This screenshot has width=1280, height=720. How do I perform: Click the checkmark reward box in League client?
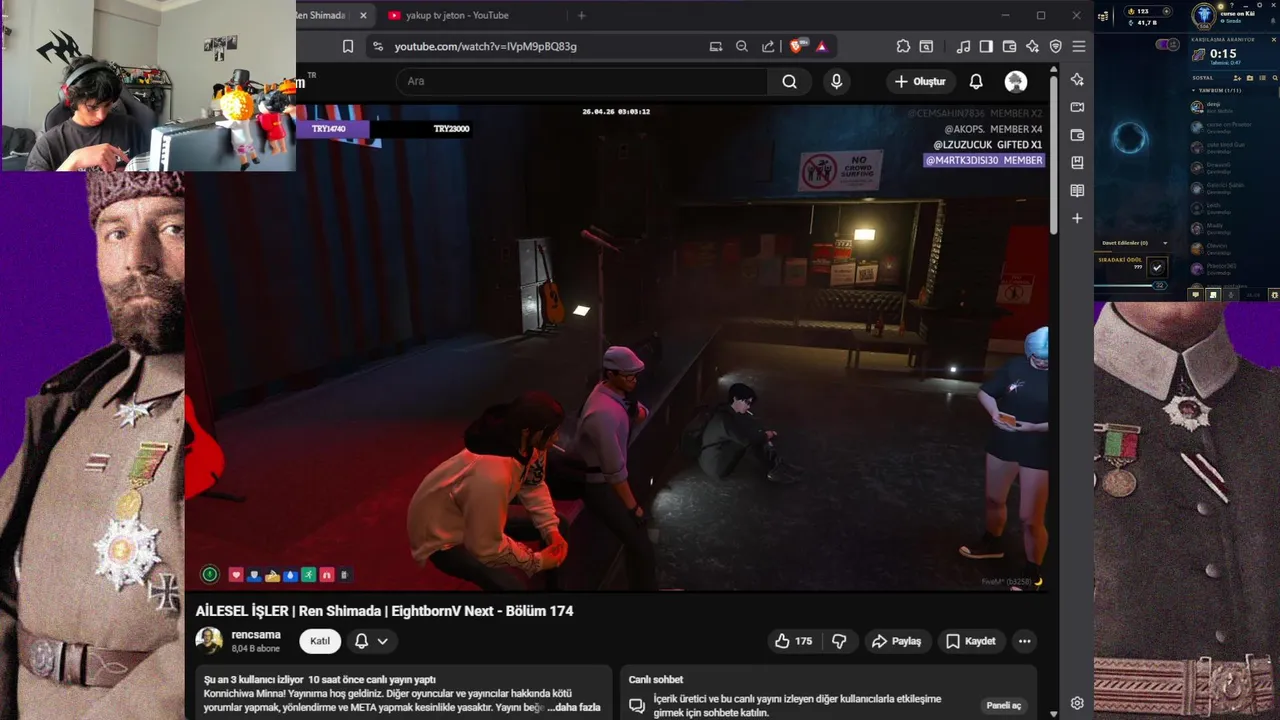(1157, 267)
